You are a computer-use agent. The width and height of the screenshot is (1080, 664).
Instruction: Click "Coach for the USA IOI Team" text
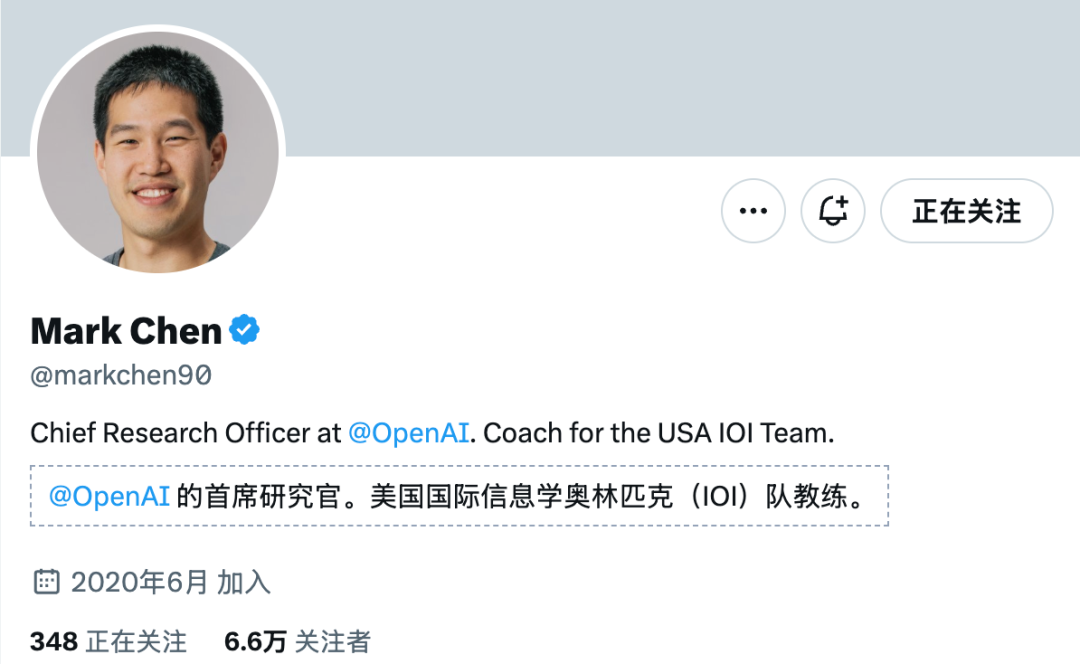657,433
